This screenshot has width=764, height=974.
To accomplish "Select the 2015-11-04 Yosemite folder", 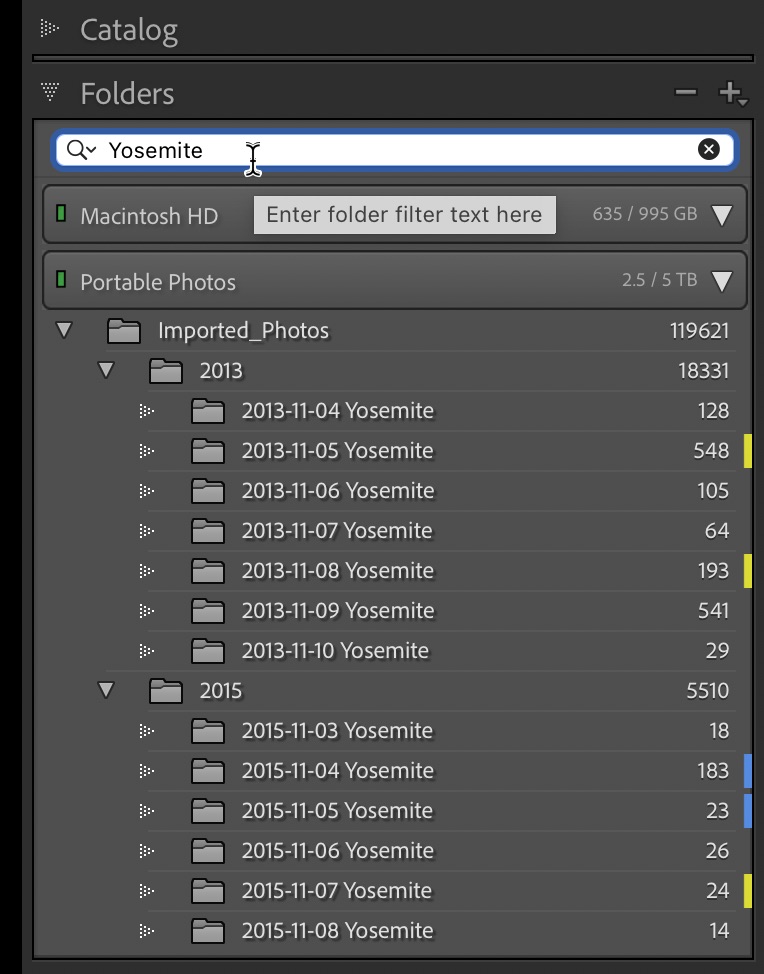I will [x=340, y=770].
